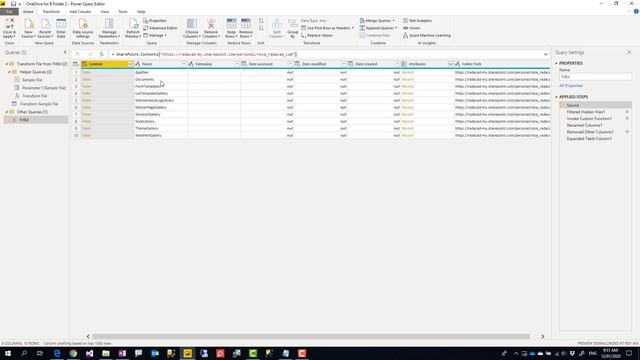Open Recent Sources in the ribbon

[x=45, y=28]
